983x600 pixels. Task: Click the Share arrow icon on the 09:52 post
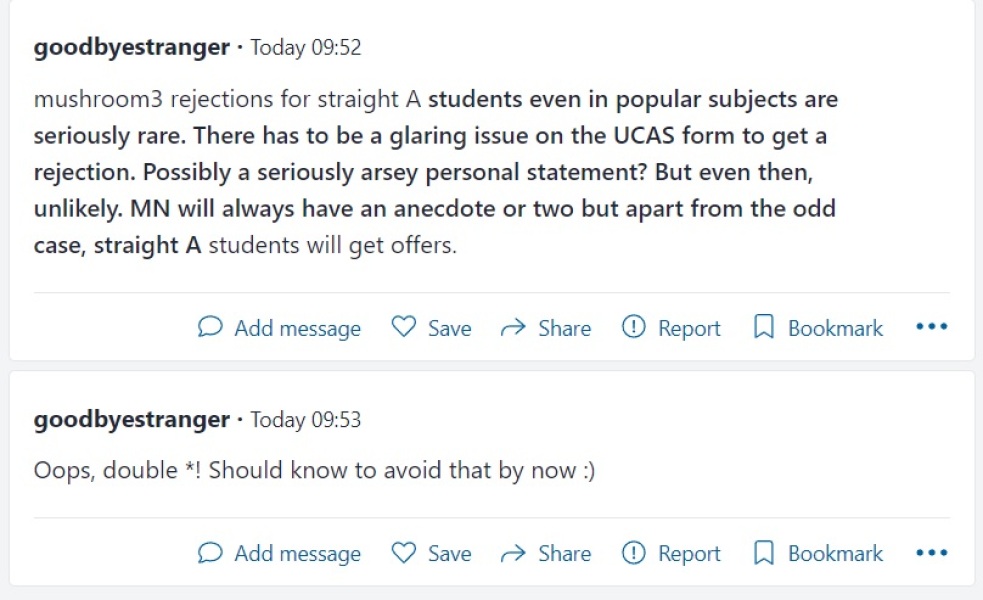click(513, 327)
